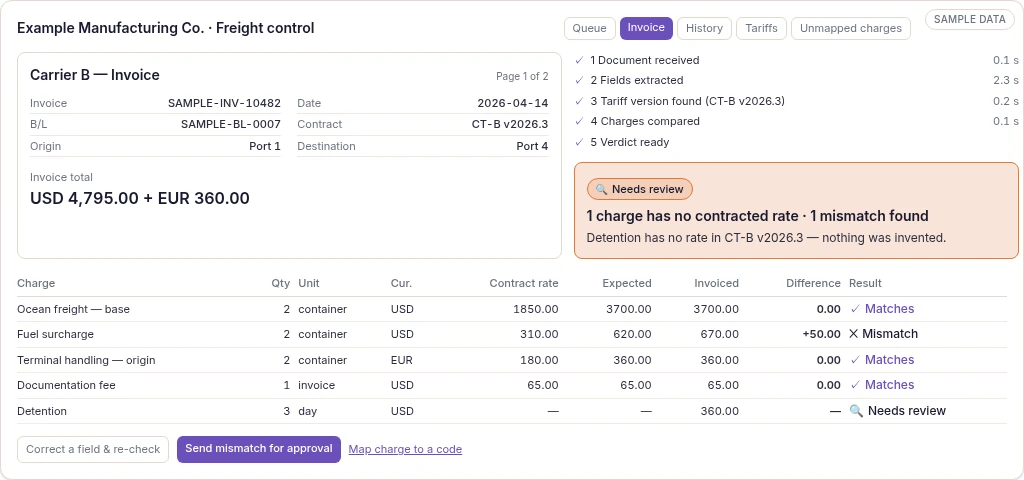The image size is (1024, 480).
Task: Click checkmark icon in Ocean freight row
Action: 854,309
